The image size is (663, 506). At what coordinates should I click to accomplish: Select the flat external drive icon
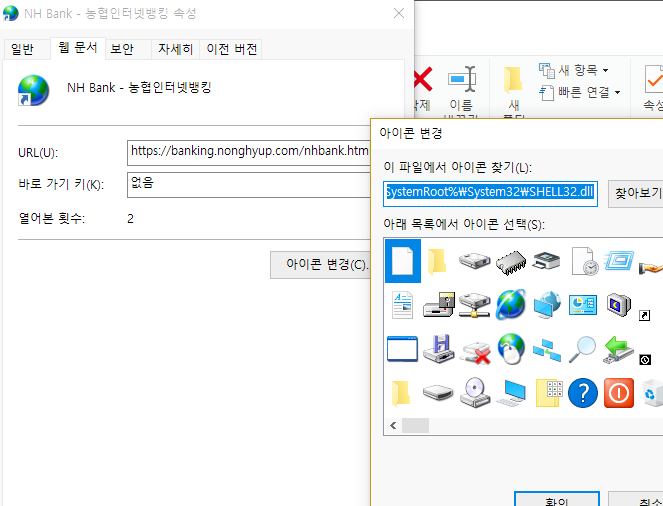[x=438, y=393]
